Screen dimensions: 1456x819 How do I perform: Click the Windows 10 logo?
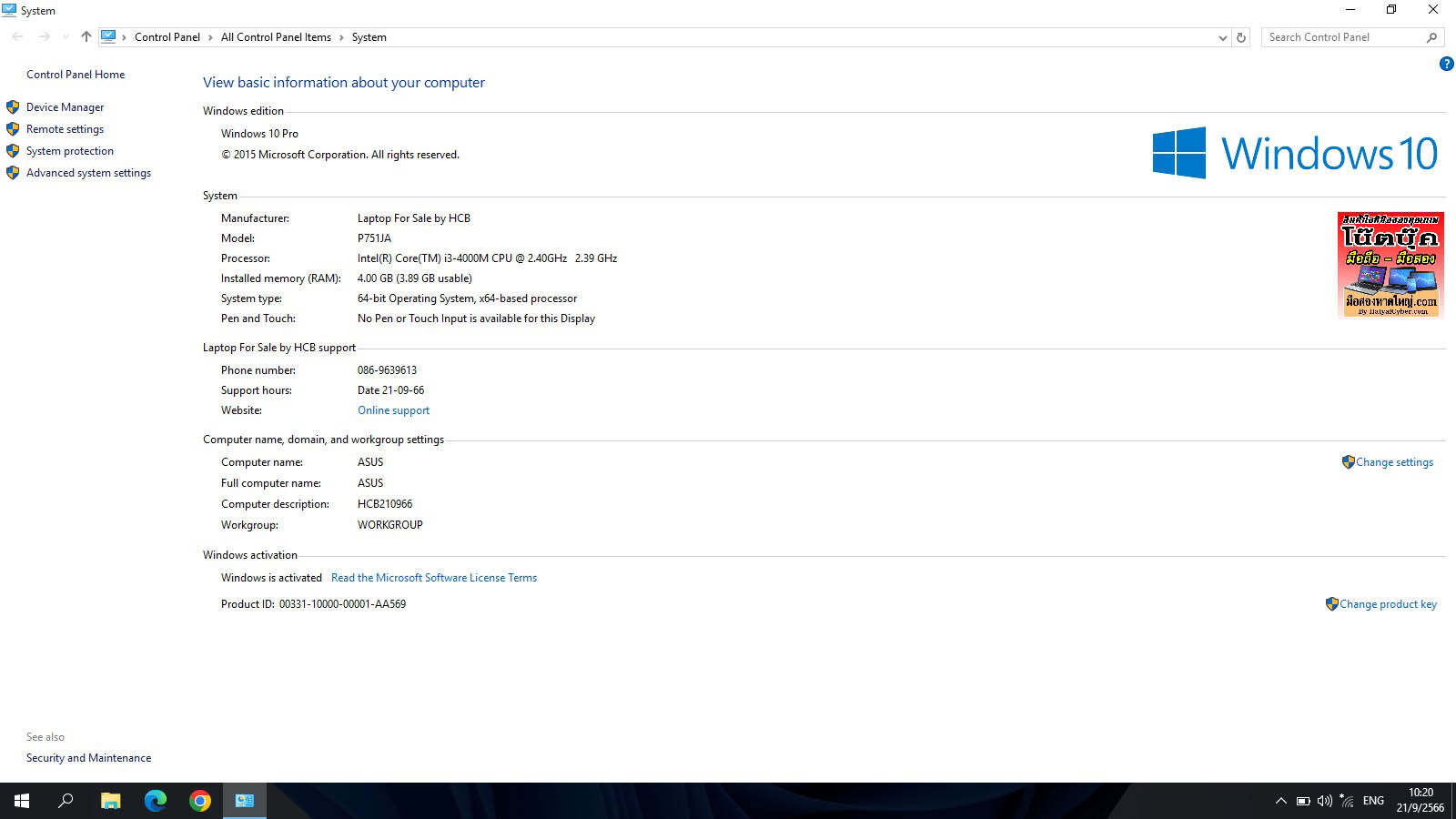point(1295,153)
